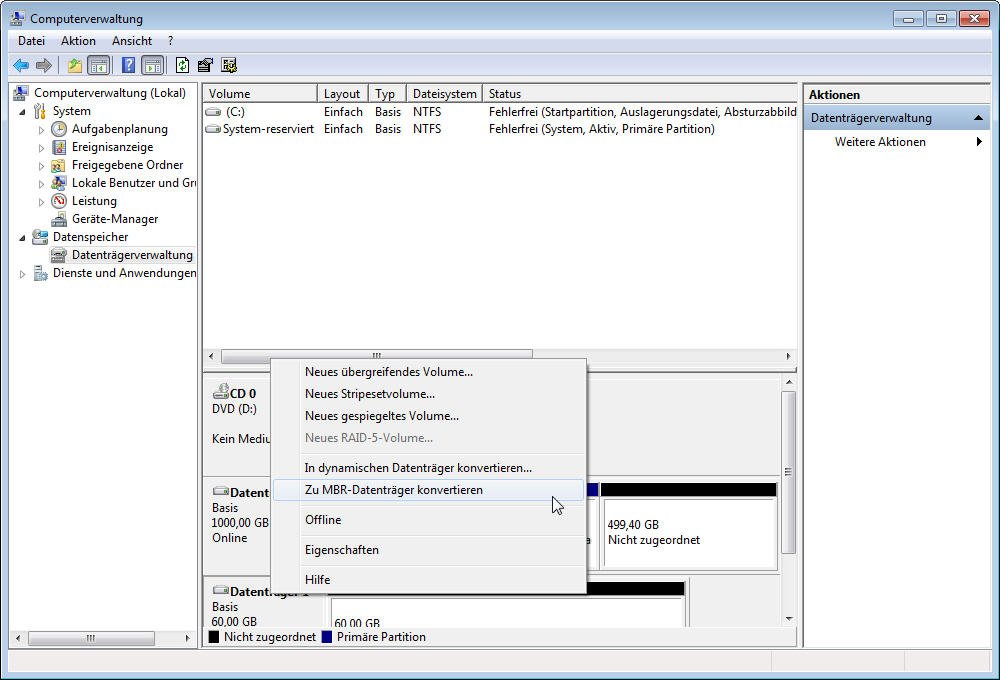Sort by the Layout column header
1000x680 pixels.
click(342, 94)
